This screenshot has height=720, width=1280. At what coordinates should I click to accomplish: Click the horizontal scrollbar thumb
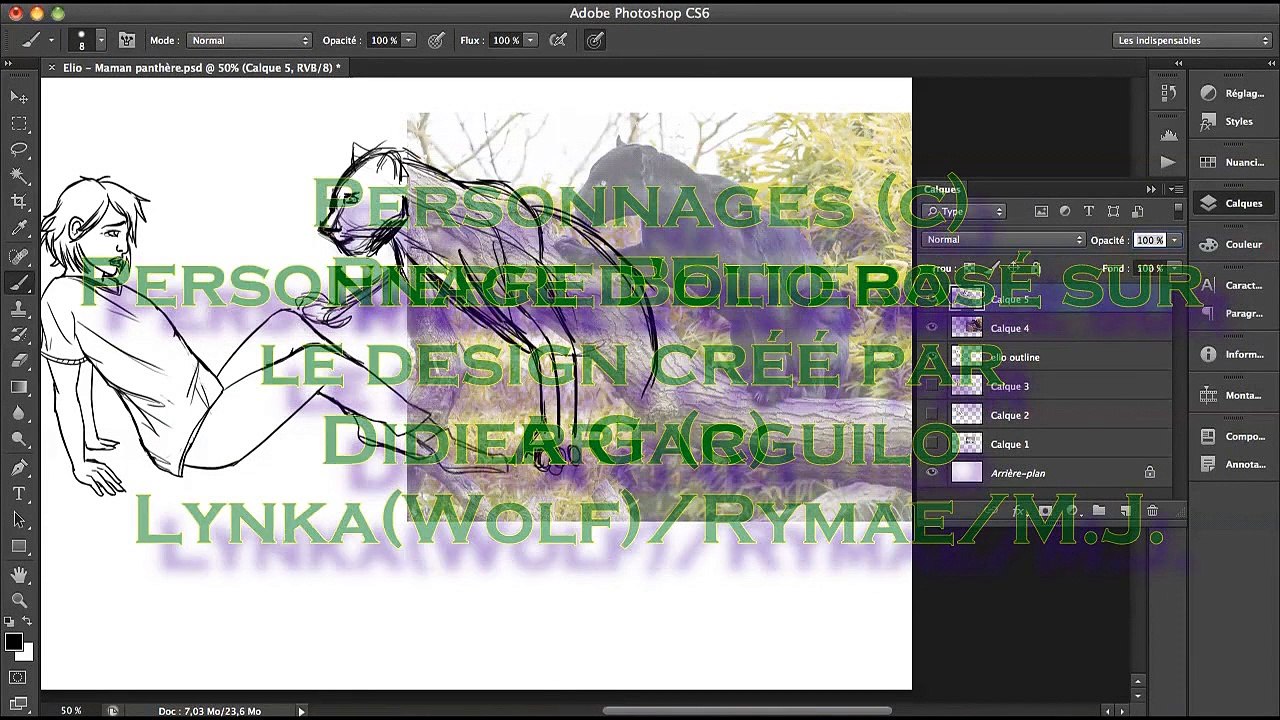(746, 711)
